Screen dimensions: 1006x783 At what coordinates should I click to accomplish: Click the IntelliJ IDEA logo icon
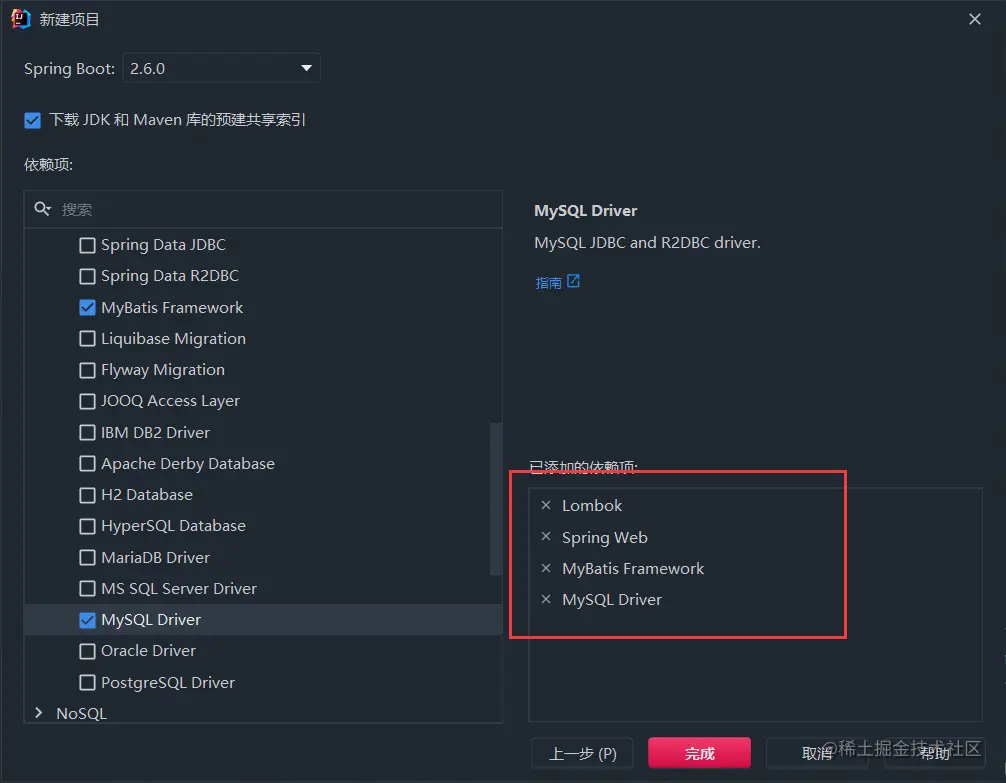(x=21, y=19)
